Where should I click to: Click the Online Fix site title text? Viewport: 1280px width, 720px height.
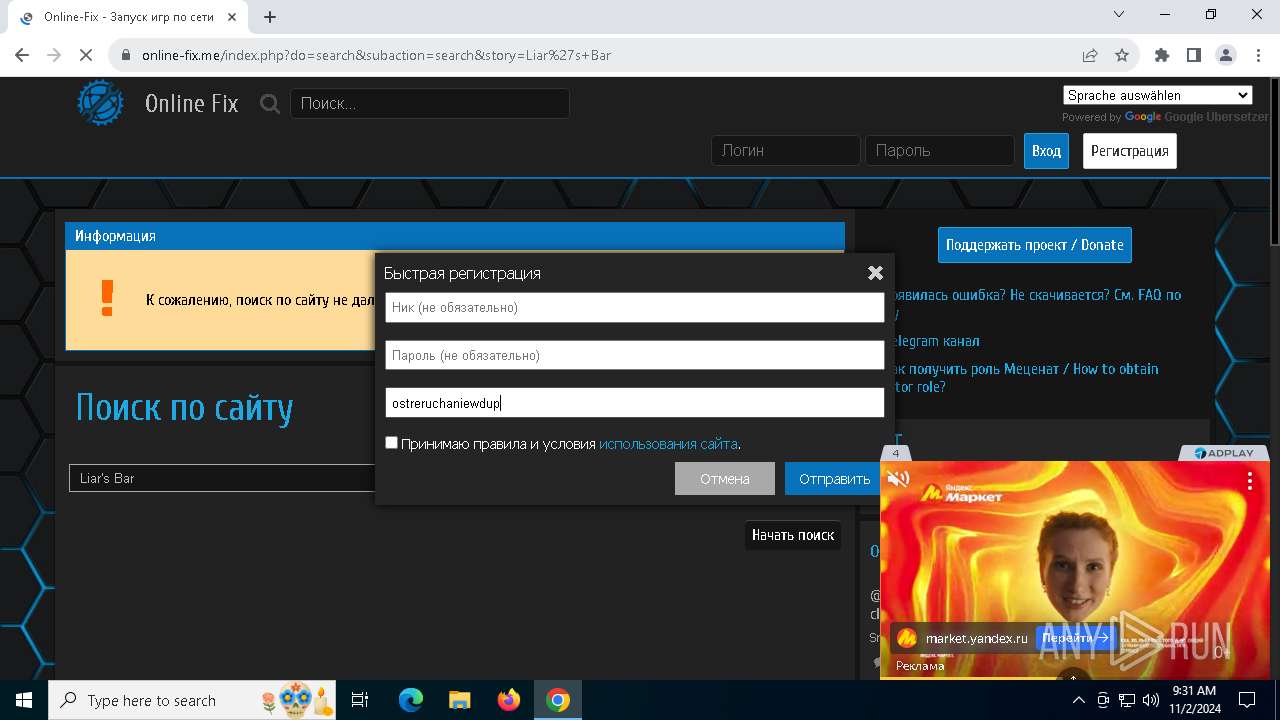click(x=191, y=103)
